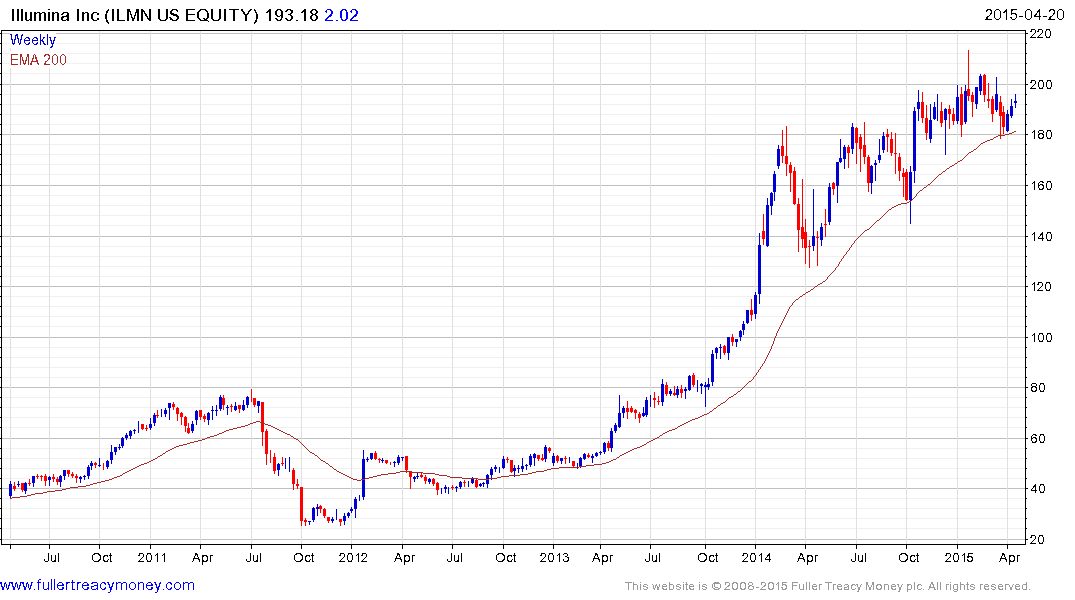Click the 200 price axis label
Viewport: 1075px width, 600px height.
click(x=1041, y=84)
